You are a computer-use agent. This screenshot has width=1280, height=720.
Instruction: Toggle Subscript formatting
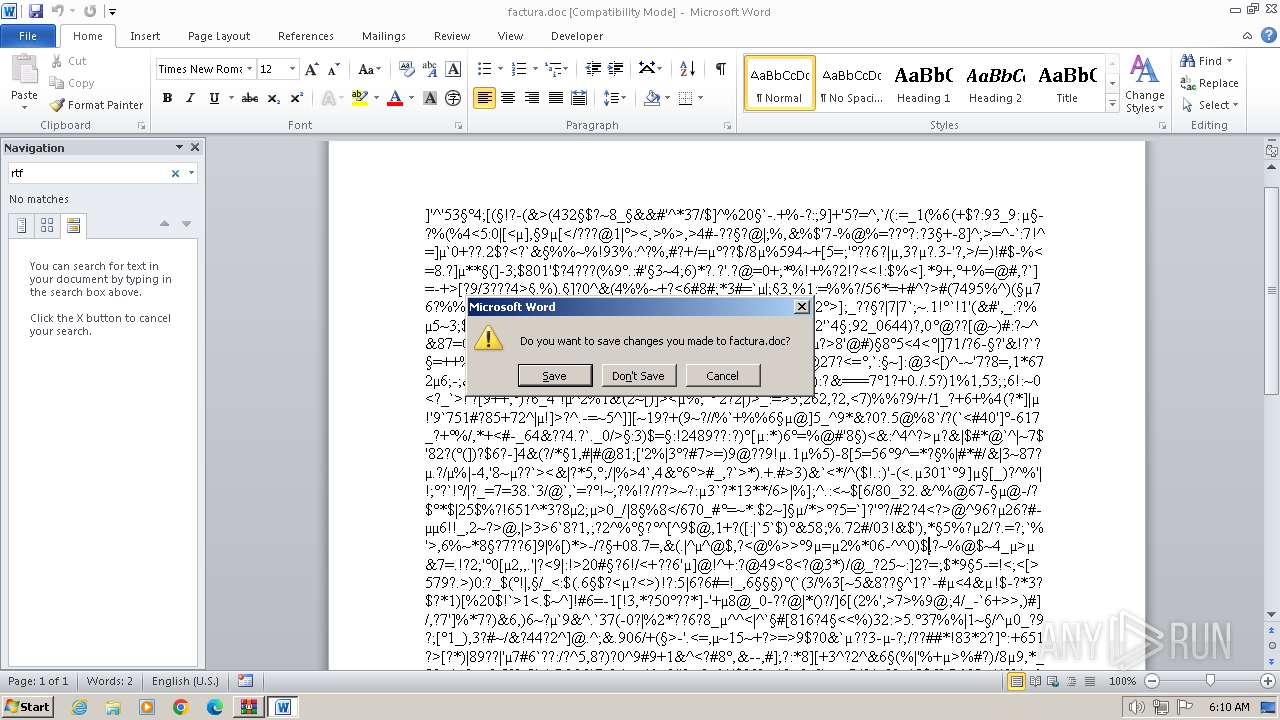point(274,98)
